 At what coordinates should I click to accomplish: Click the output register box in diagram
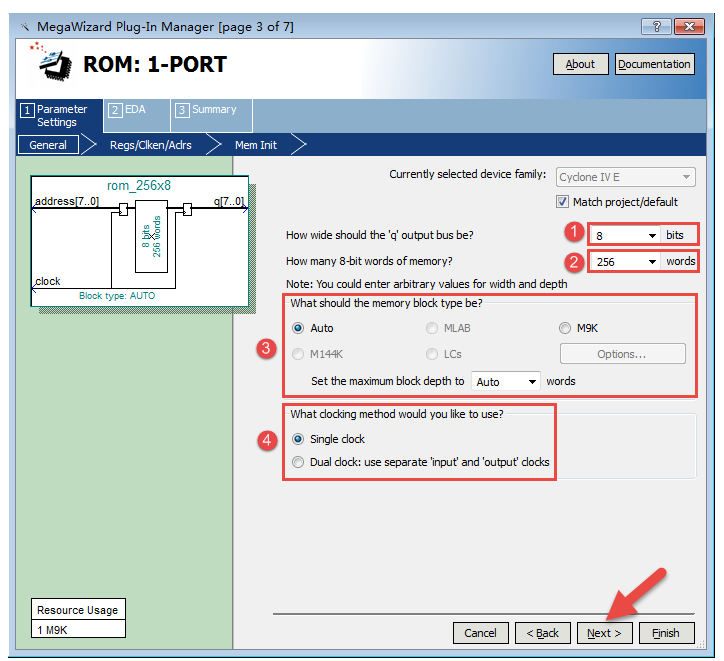187,209
